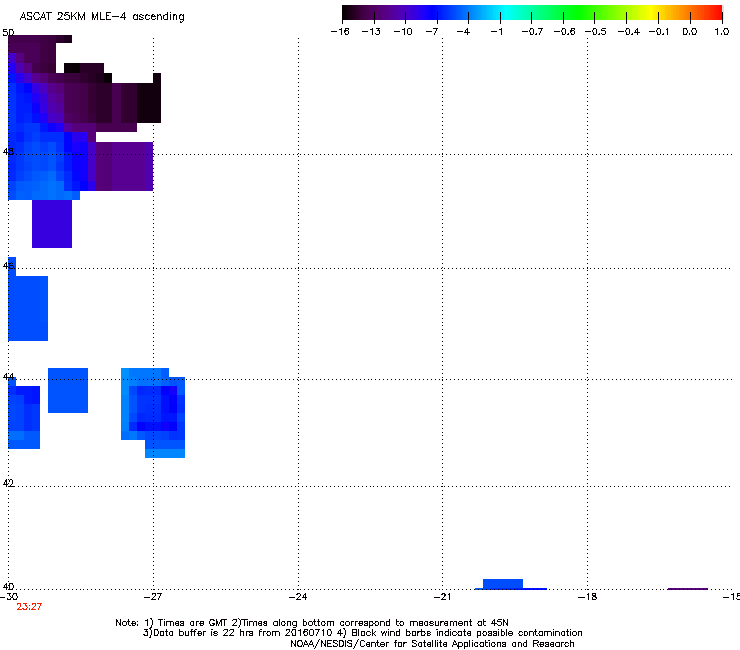
Task: Click the -0.5 color bar label
Action: pos(596,32)
